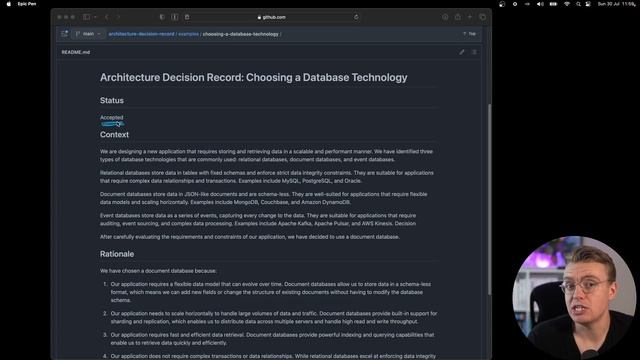Open architecture-decision-record breadcrumb link
Screen dimensions: 640x360
pyautogui.click(x=141, y=34)
